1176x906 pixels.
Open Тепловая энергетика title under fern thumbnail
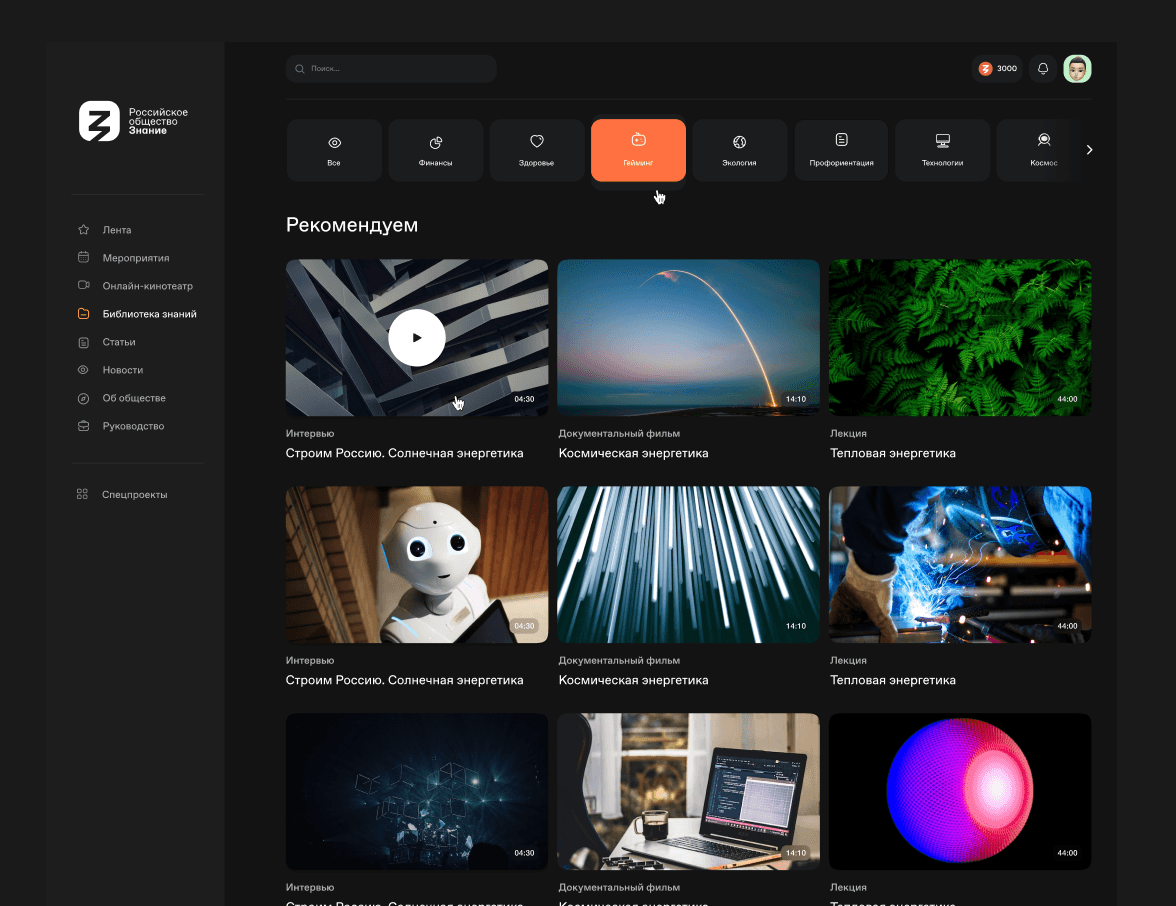(892, 453)
